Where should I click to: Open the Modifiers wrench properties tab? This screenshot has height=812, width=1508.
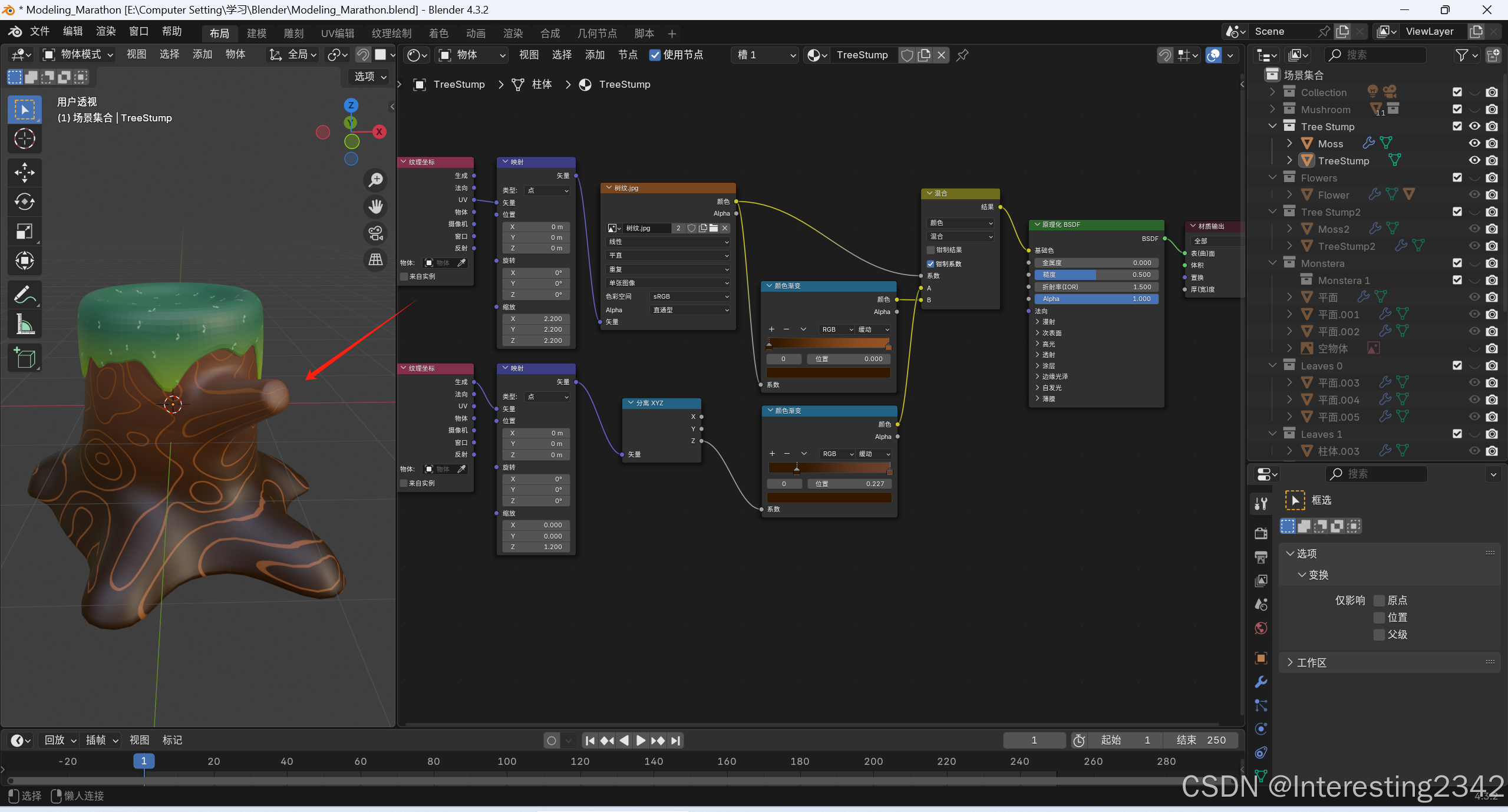point(1260,682)
